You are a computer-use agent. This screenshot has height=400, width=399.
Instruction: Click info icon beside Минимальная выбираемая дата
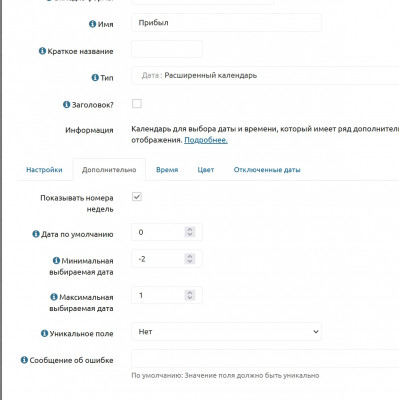click(56, 260)
